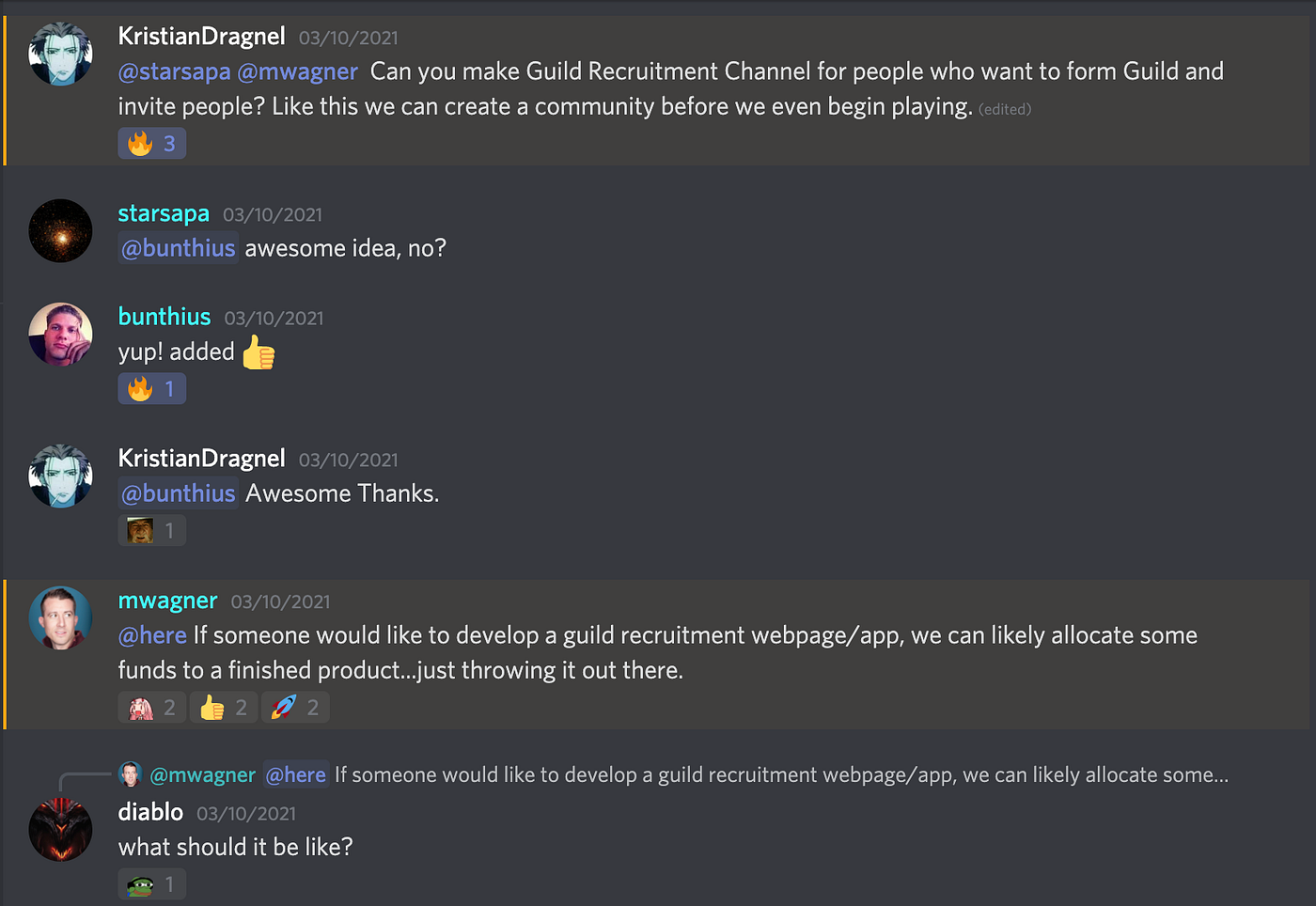Open KristianDragnel's profile via his avatar
Viewport: 1316px width, 906px height.
(x=59, y=54)
